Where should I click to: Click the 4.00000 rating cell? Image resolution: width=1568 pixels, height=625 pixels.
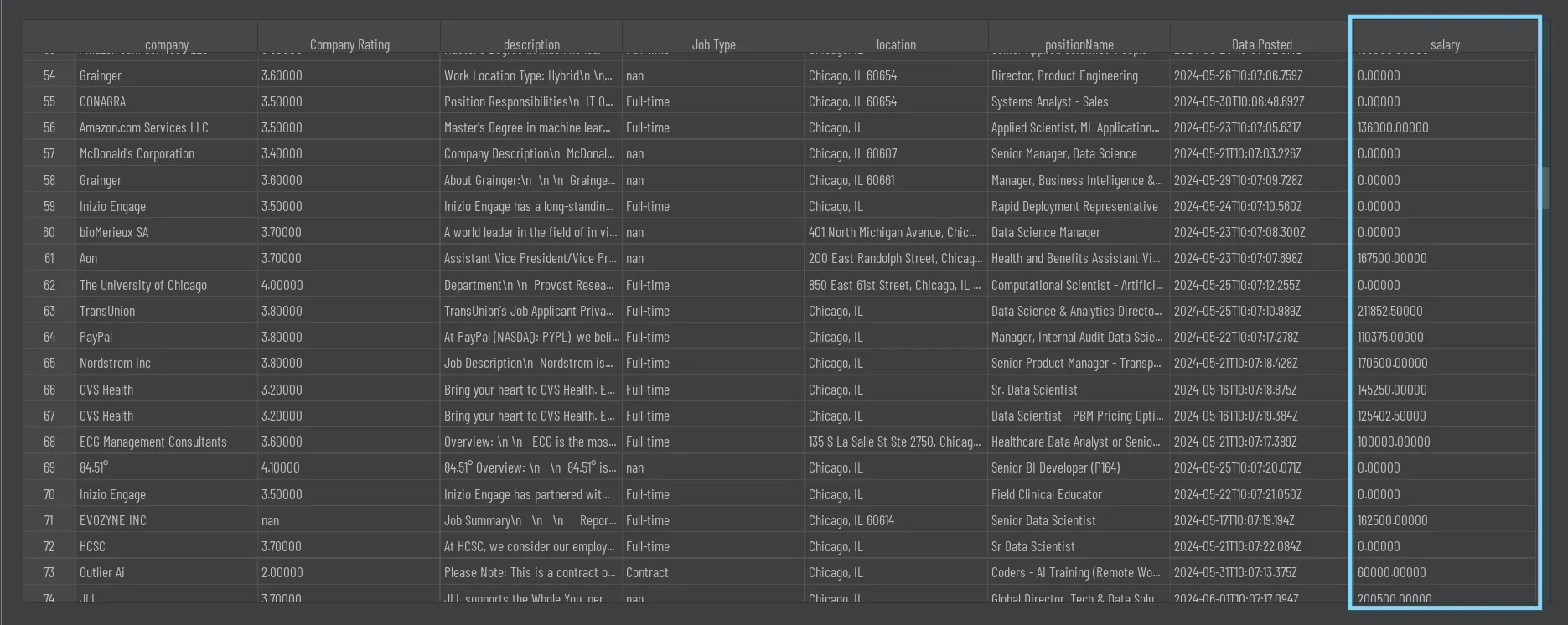tap(349, 285)
